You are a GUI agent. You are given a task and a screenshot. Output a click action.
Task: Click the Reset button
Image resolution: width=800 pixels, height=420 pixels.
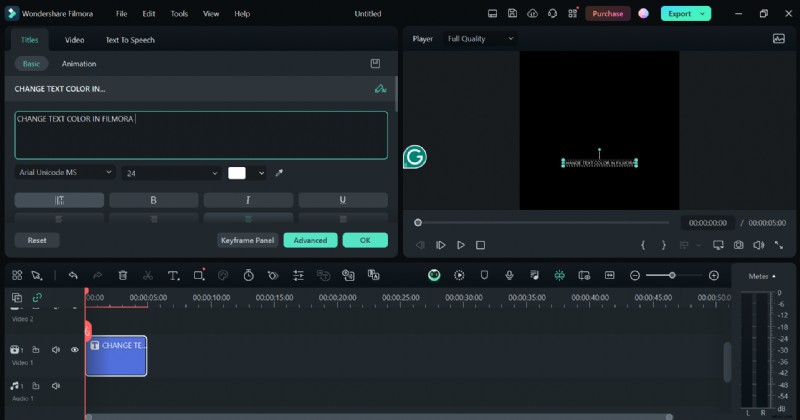[37, 240]
